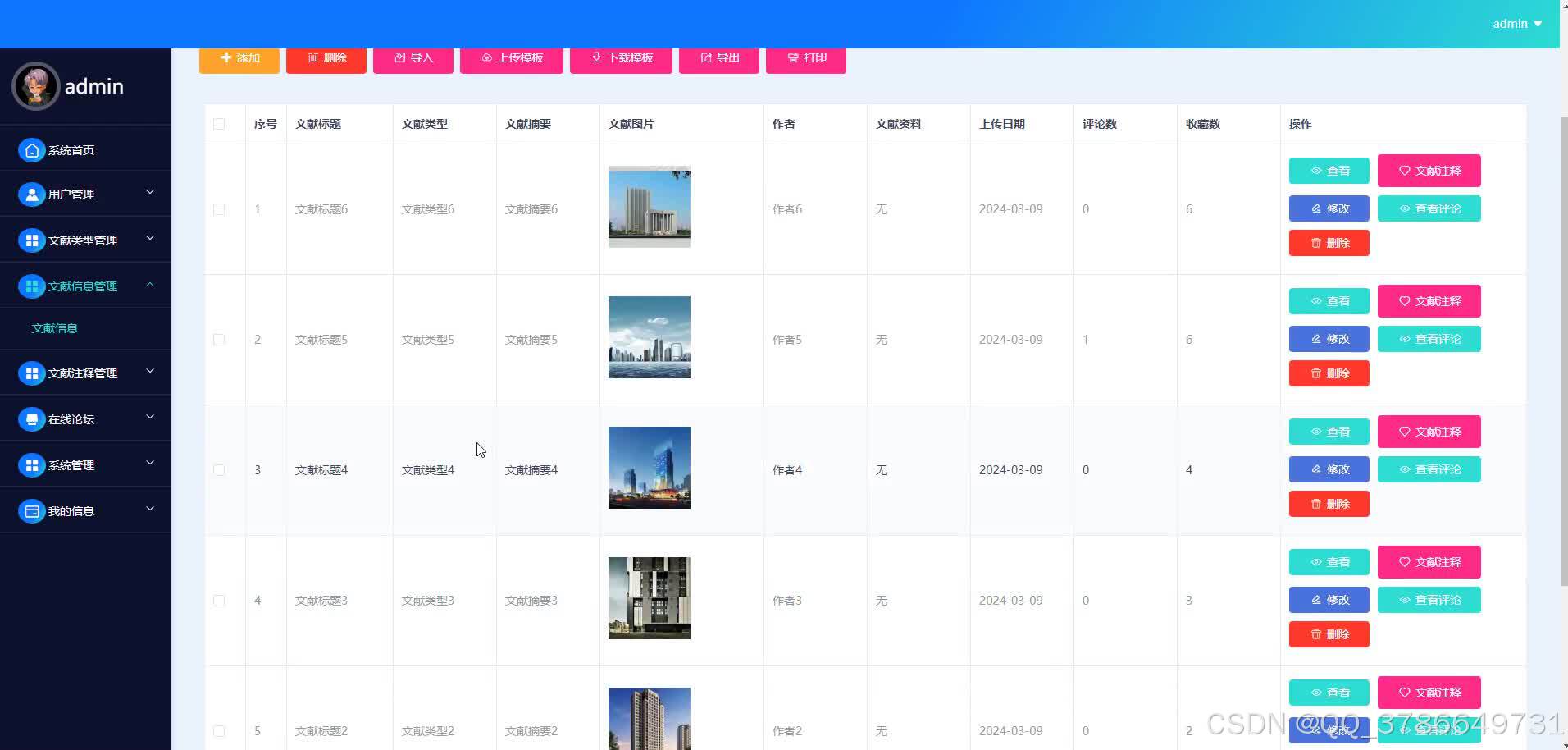This screenshot has width=1568, height=750.
Task: Check the checkbox for row 文献标题3
Action: coord(219,601)
